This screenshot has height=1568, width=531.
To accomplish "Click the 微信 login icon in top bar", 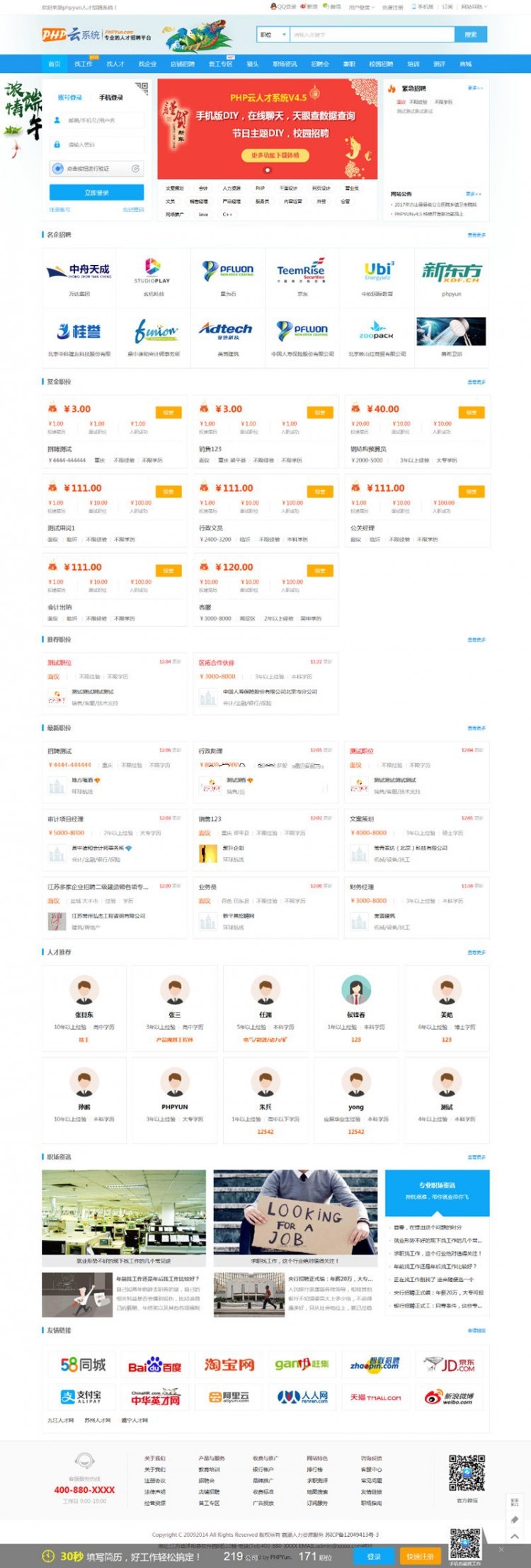I will pos(331,6).
